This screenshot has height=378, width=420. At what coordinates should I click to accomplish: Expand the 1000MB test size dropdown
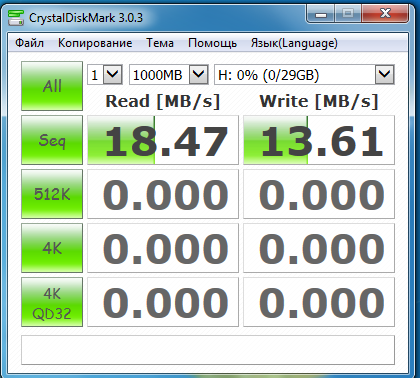[169, 74]
